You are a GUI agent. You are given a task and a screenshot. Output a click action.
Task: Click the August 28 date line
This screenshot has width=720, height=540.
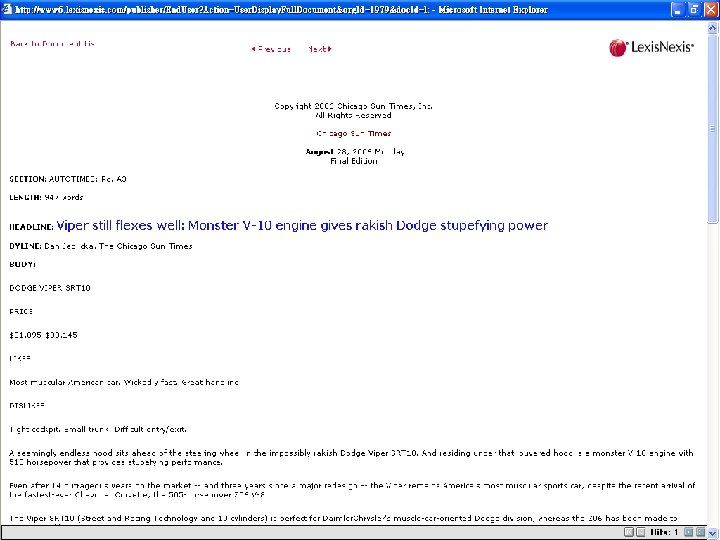coord(355,152)
